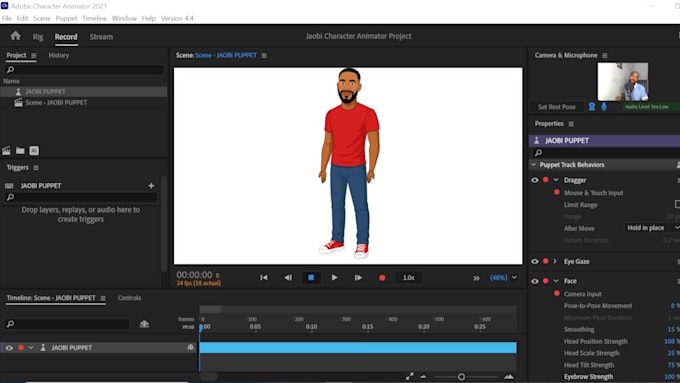Open the Project panel menu icon

tap(34, 56)
